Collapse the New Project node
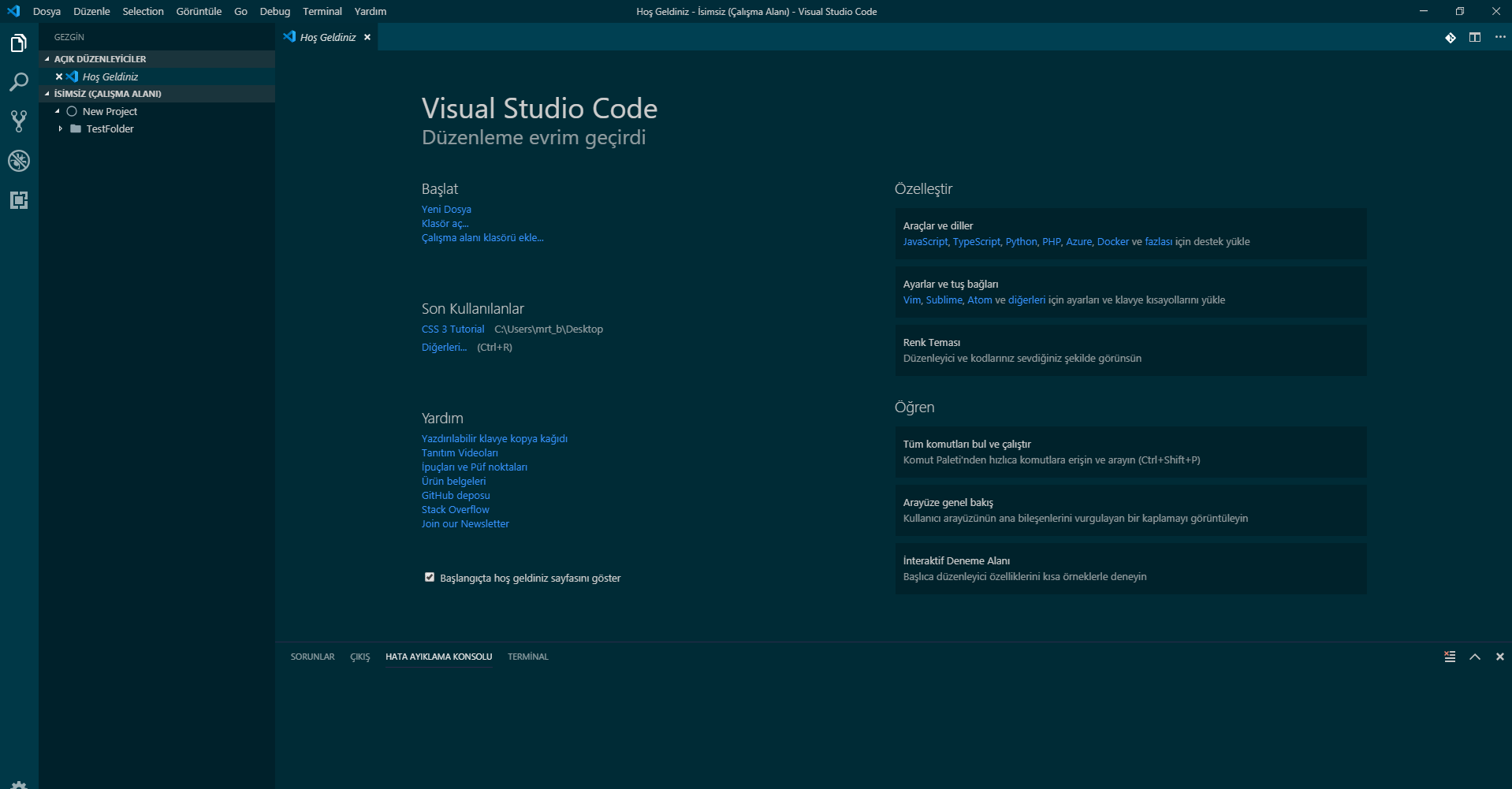This screenshot has width=1512, height=789. [x=56, y=111]
